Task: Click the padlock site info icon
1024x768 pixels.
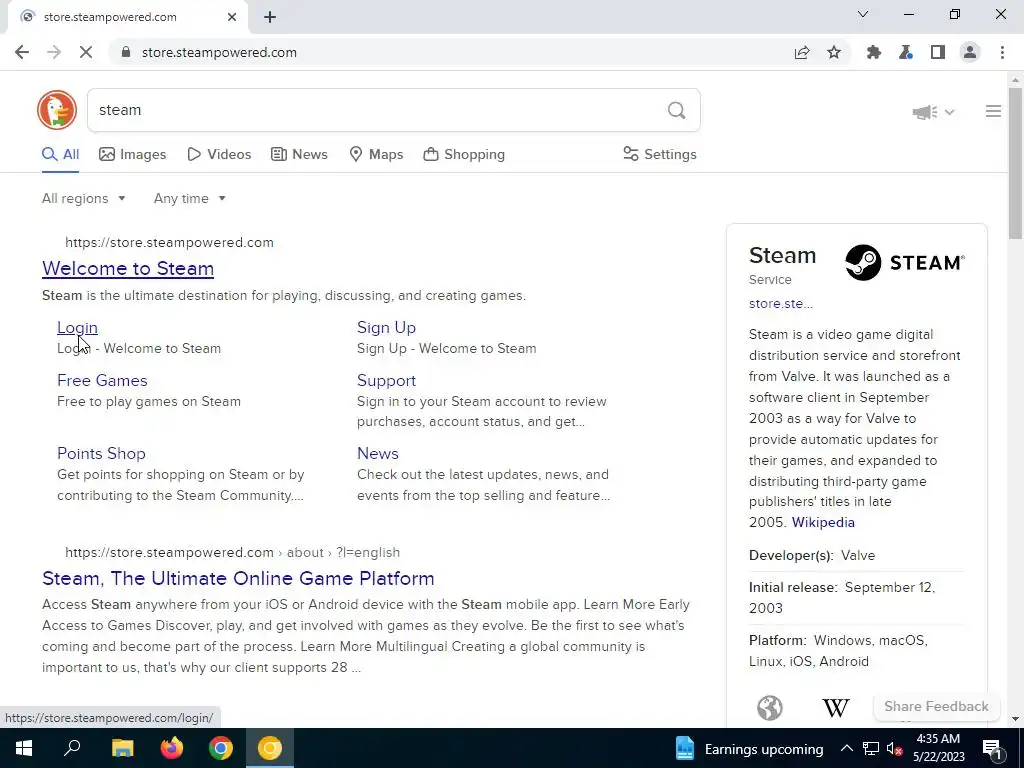Action: pyautogui.click(x=126, y=52)
